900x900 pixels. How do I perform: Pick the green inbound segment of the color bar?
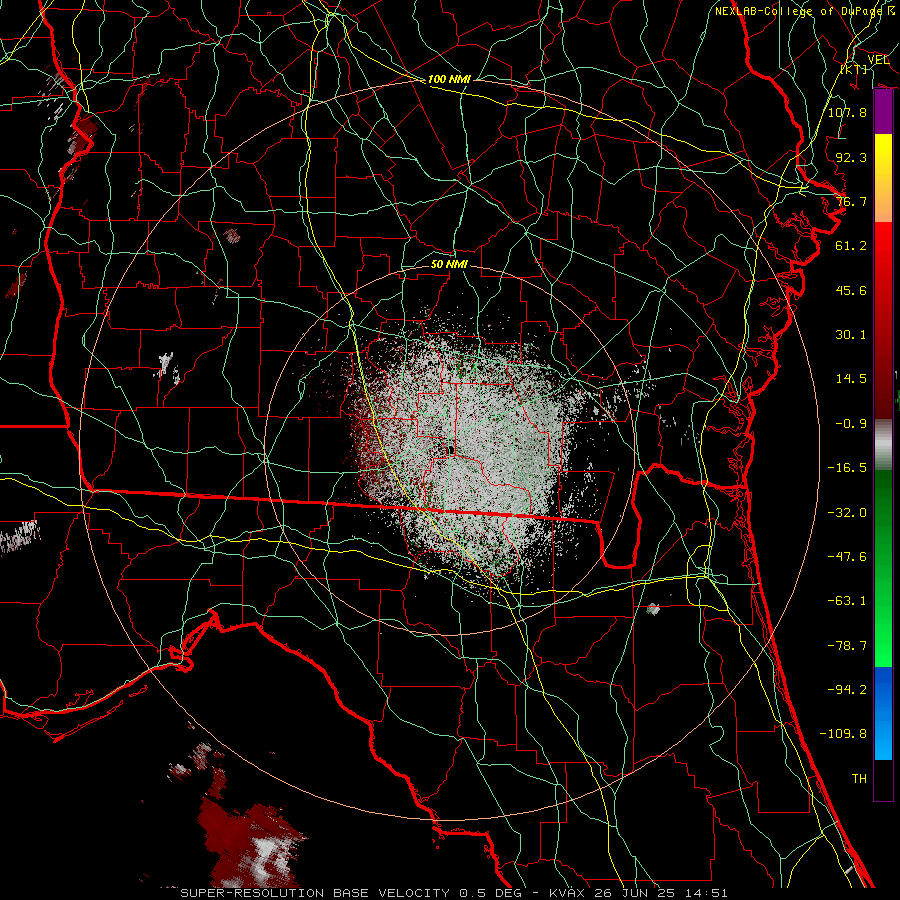pyautogui.click(x=883, y=568)
